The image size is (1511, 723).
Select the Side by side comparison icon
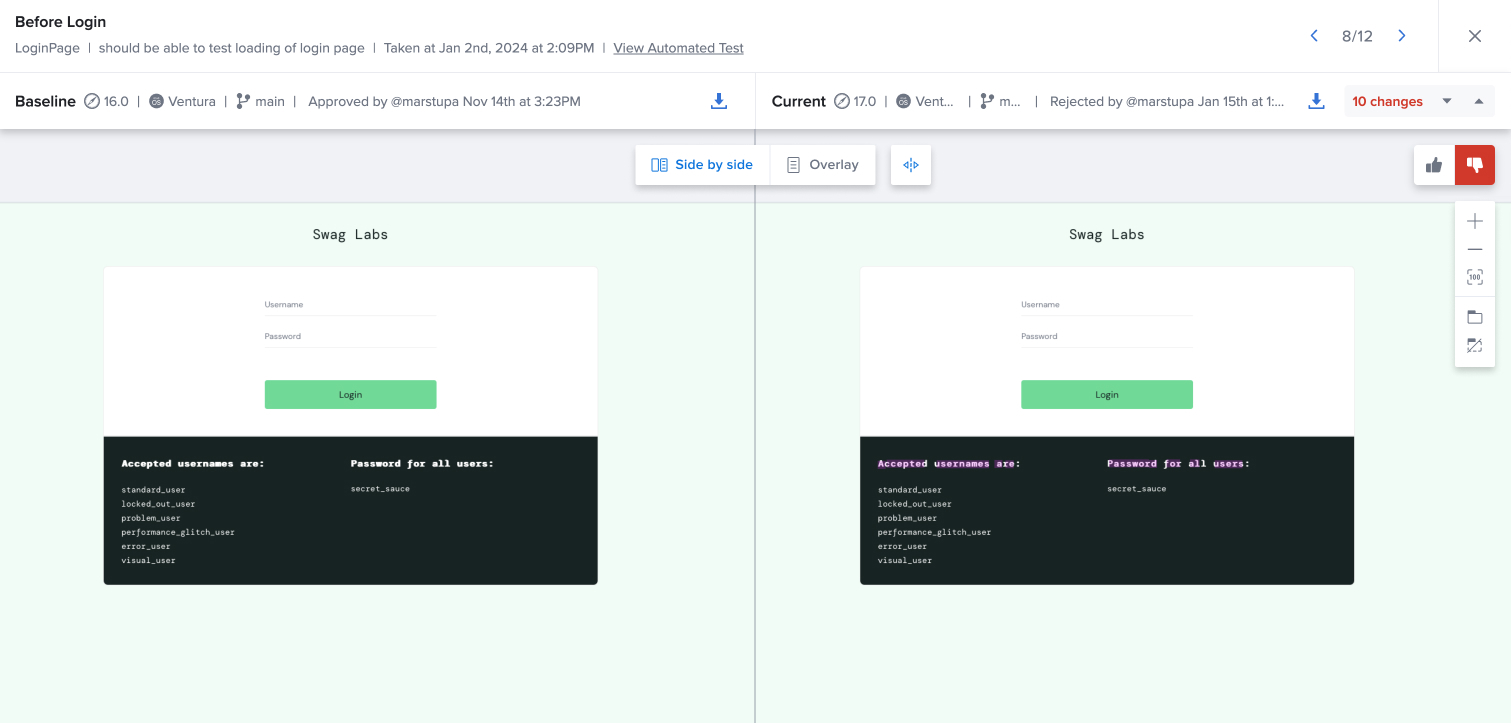tap(659, 164)
